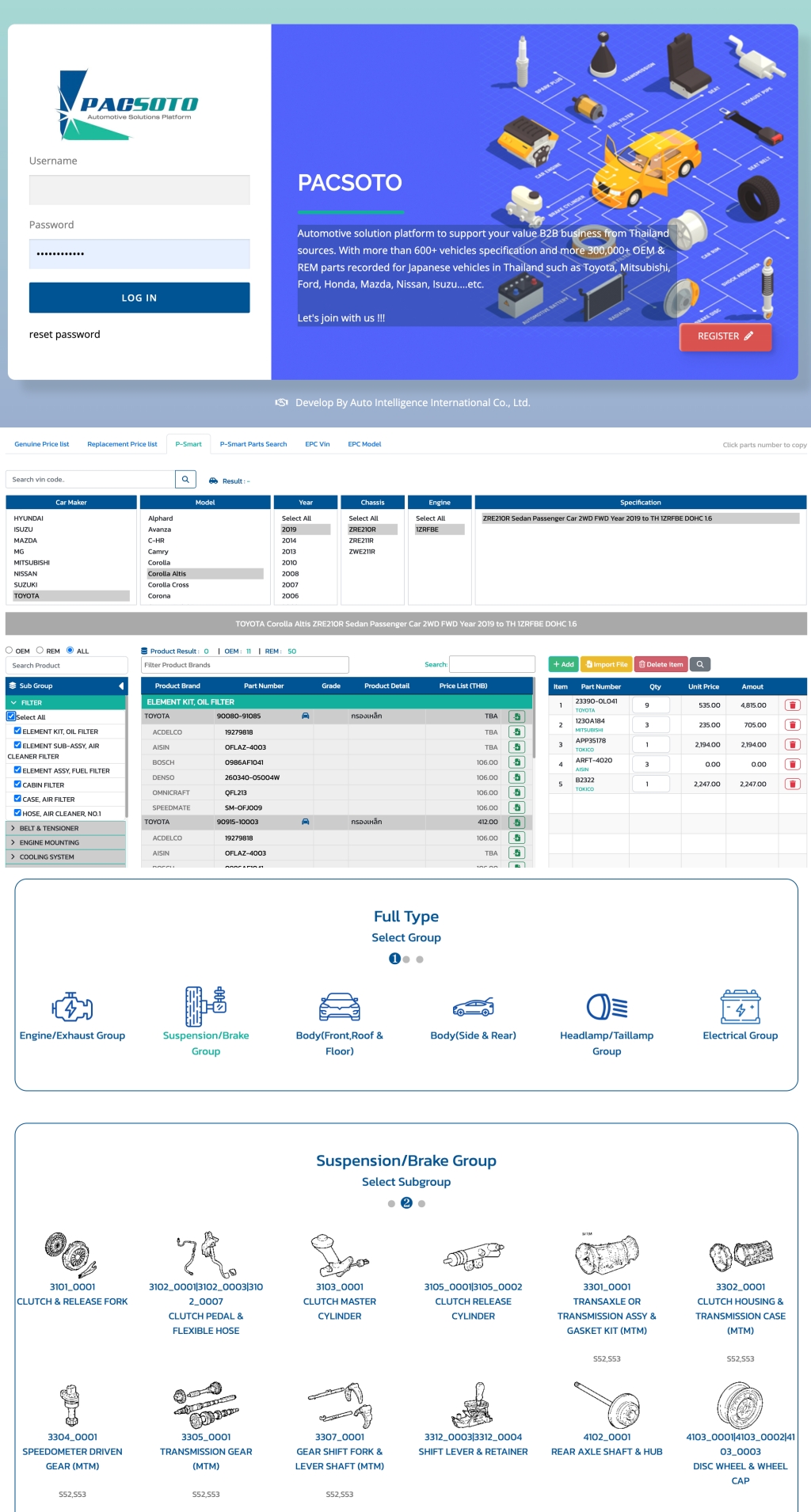
Task: Open the Genuine Price list tab
Action: point(41,444)
